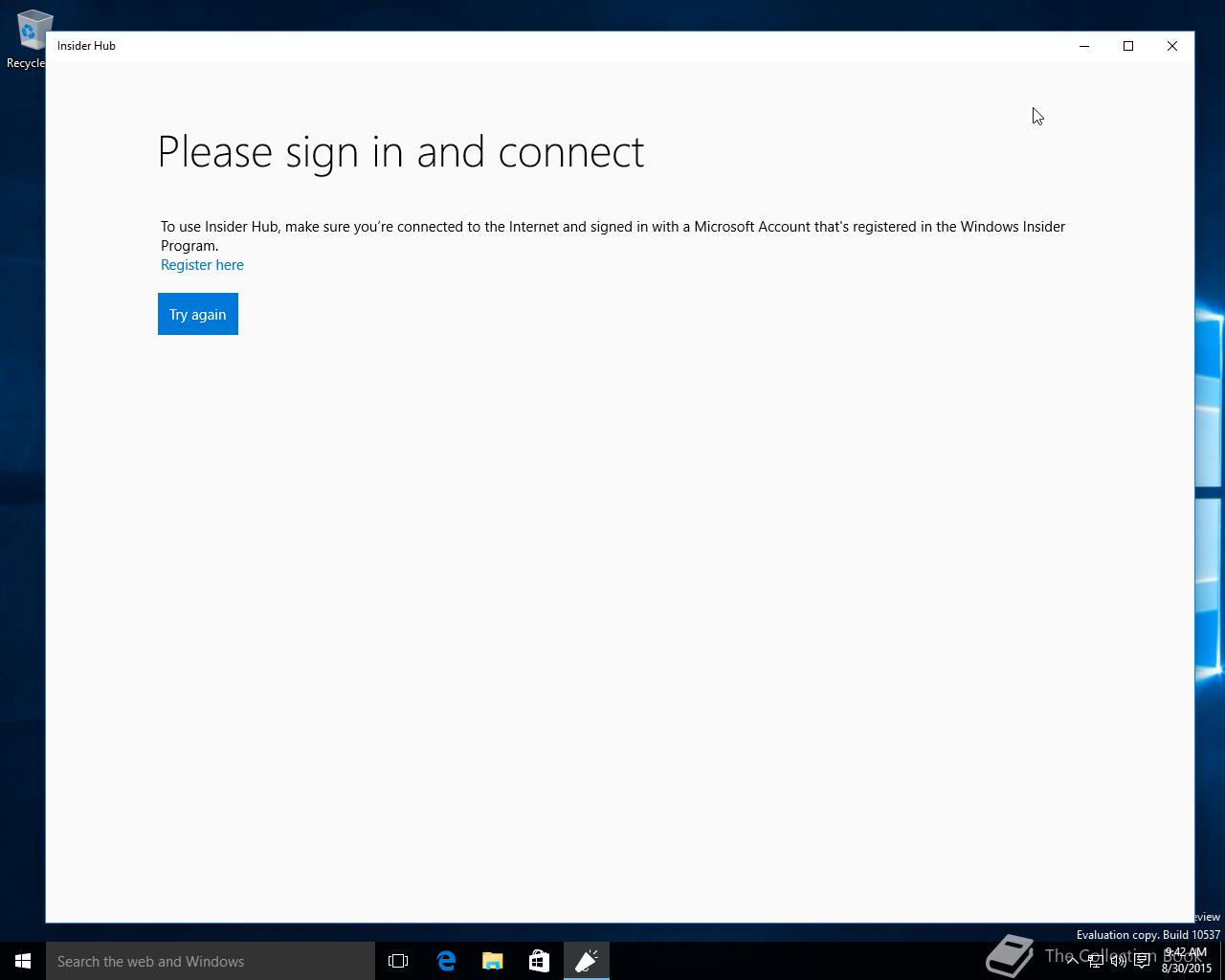Open the volume control in the tray

pyautogui.click(x=1118, y=961)
